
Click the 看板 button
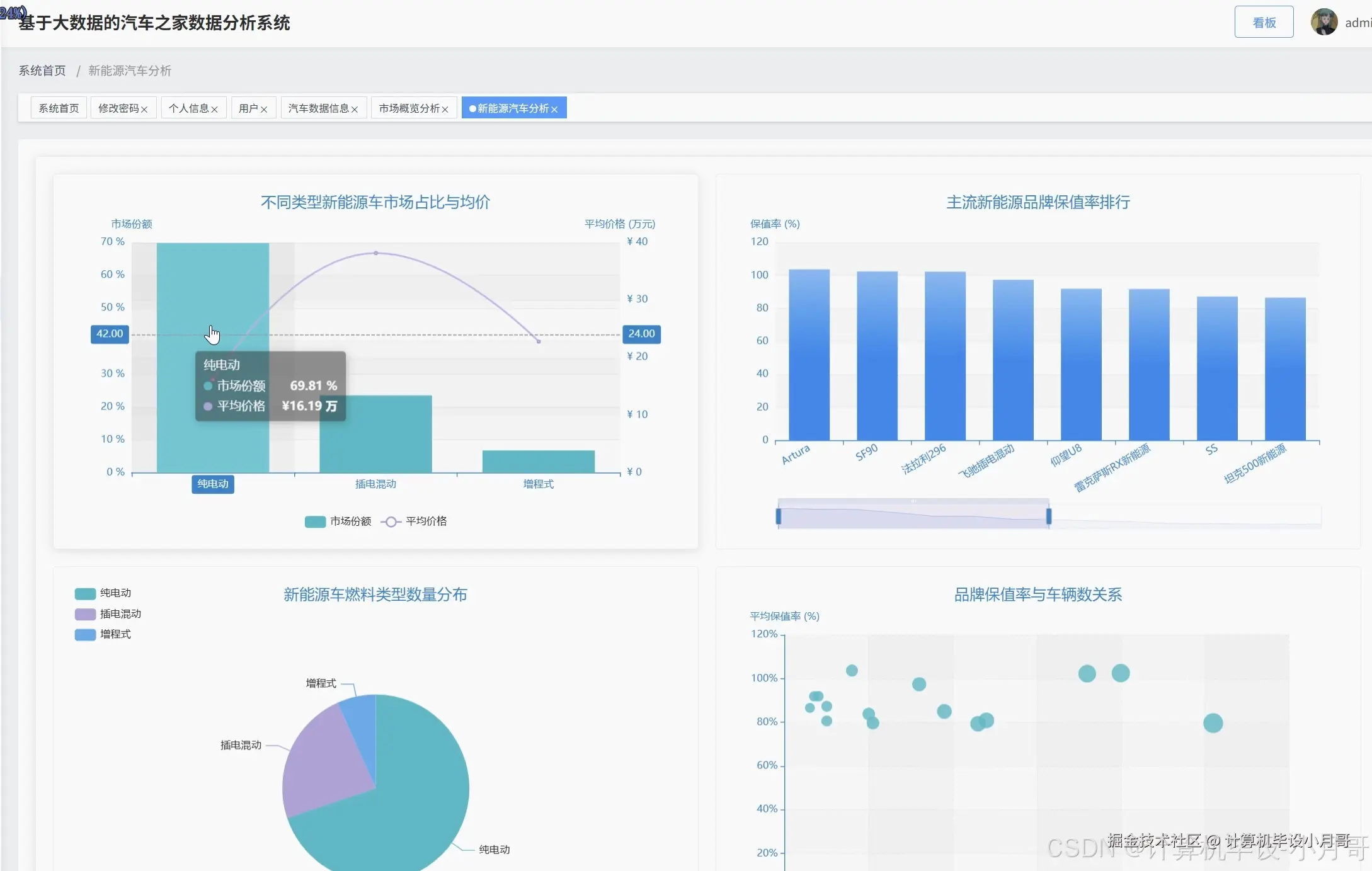(1264, 23)
